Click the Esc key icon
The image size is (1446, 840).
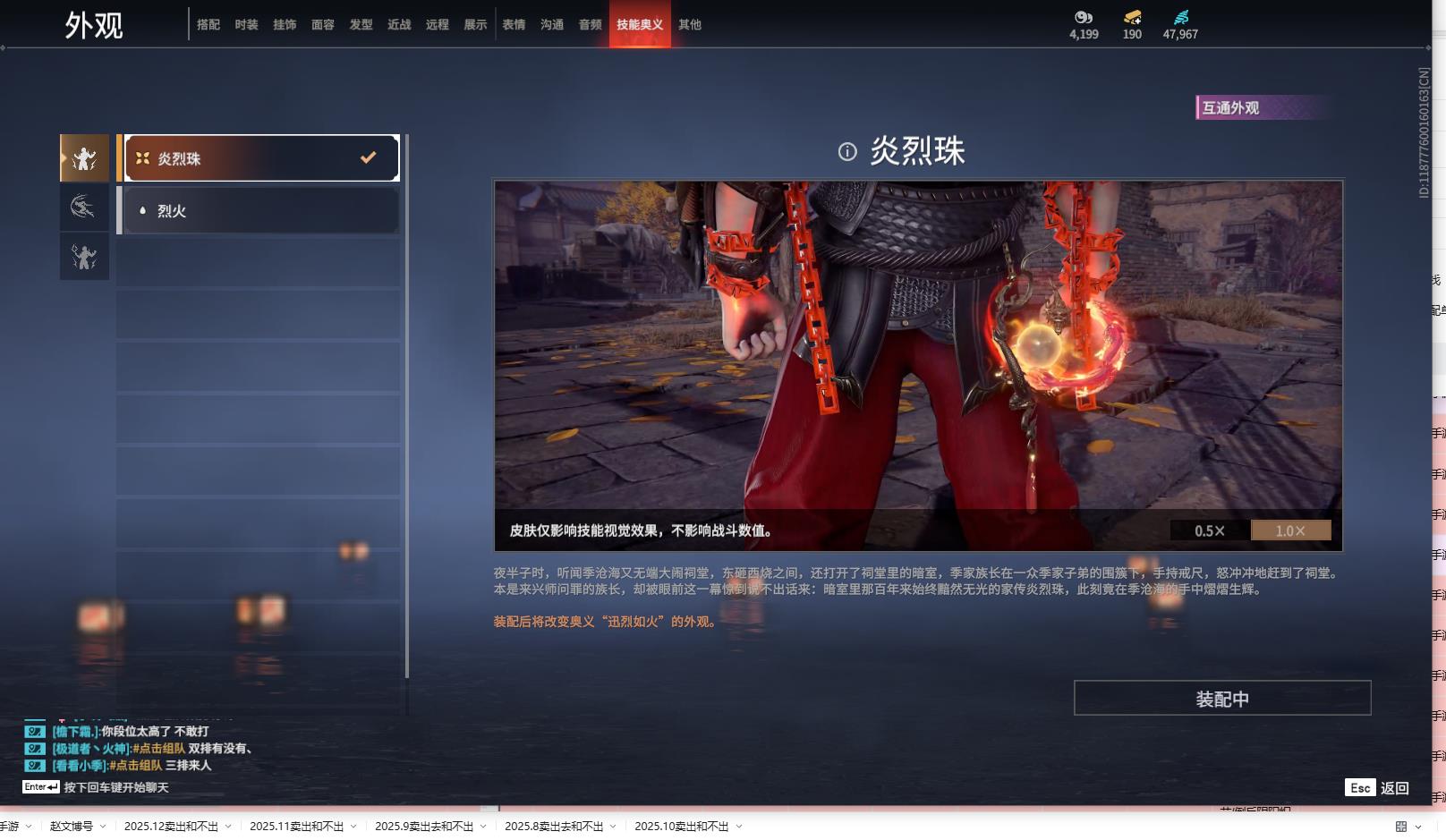[1360, 787]
